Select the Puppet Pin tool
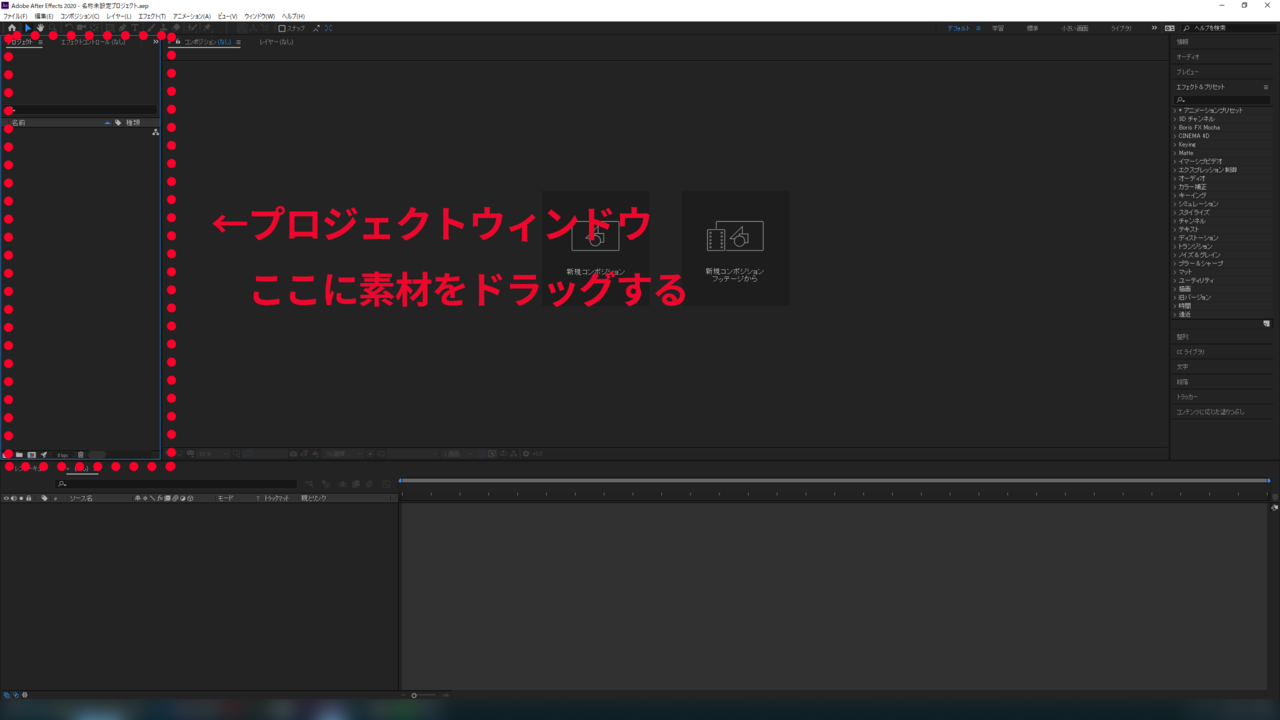The height and width of the screenshot is (720, 1280). (x=205, y=28)
